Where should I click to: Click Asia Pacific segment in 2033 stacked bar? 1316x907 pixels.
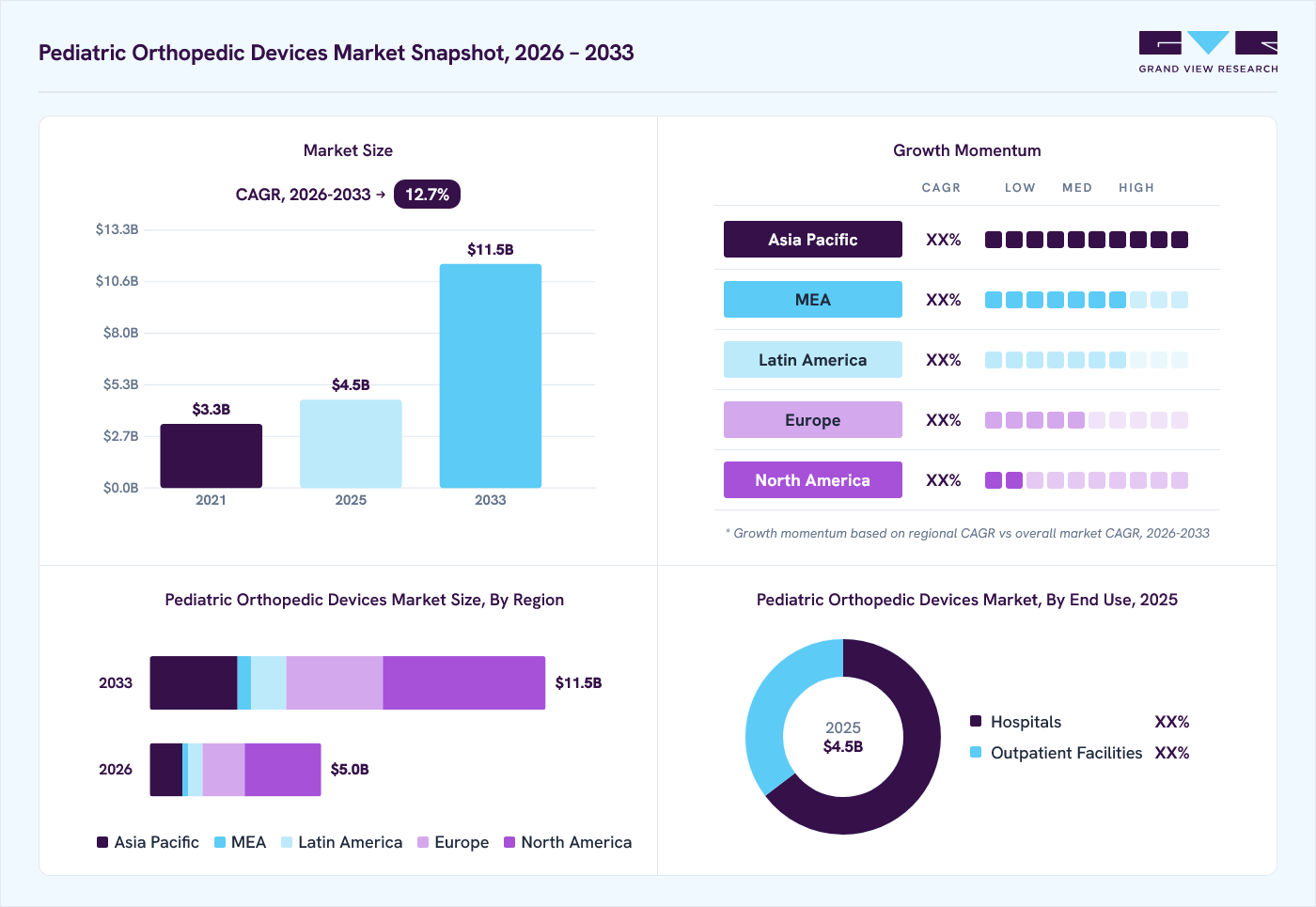(194, 682)
